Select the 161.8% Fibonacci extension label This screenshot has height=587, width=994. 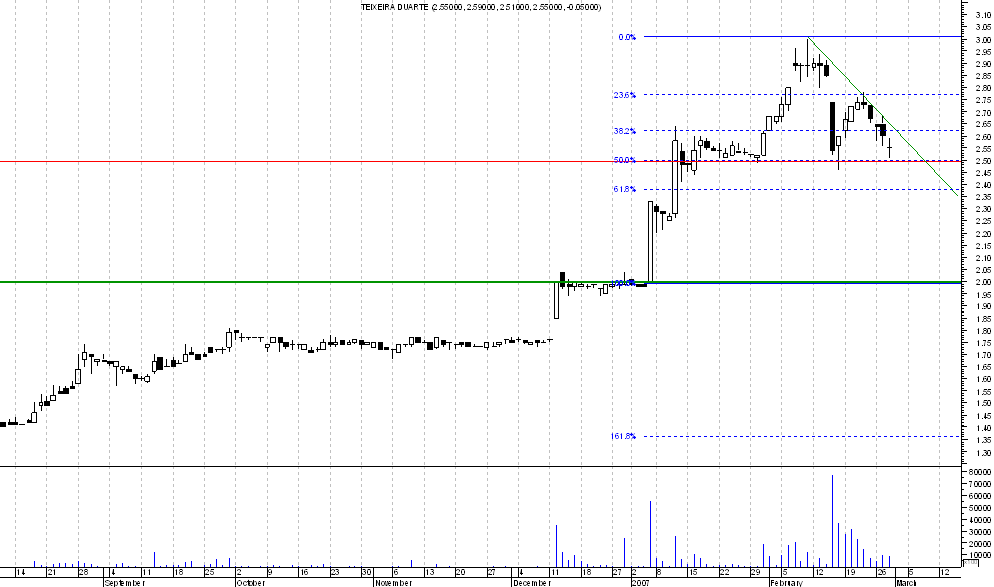[623, 436]
